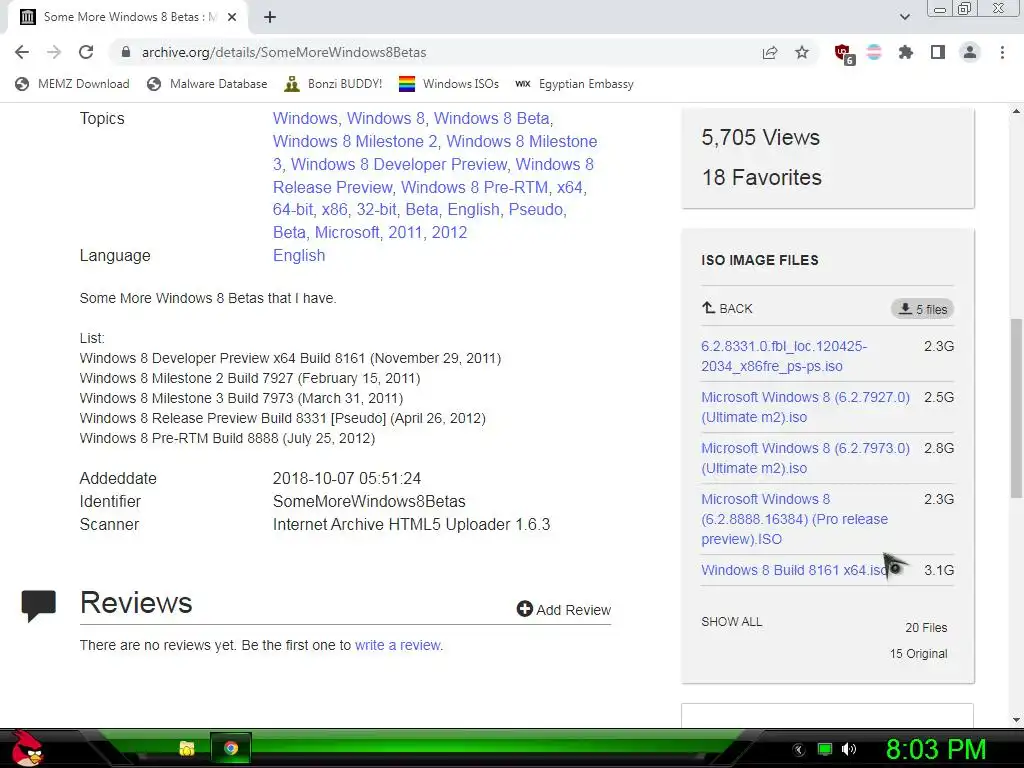Open the Angry Bird start button
1024x768 pixels.
[26, 748]
